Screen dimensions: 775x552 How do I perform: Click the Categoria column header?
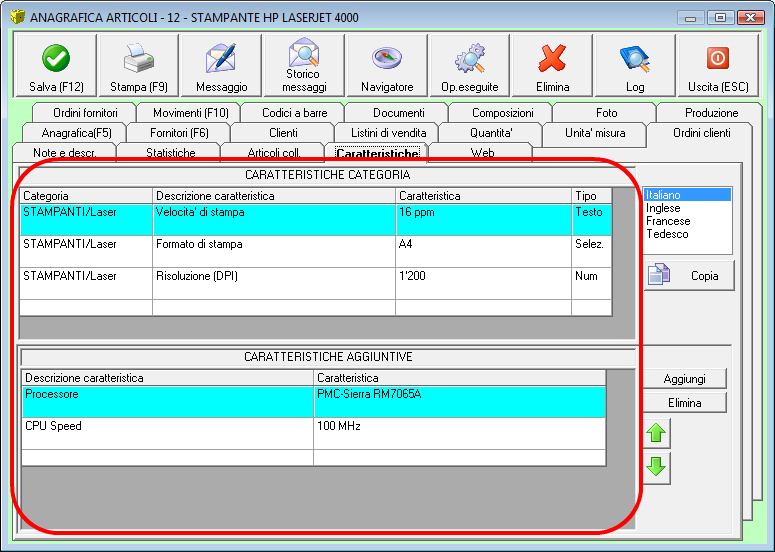[86, 196]
